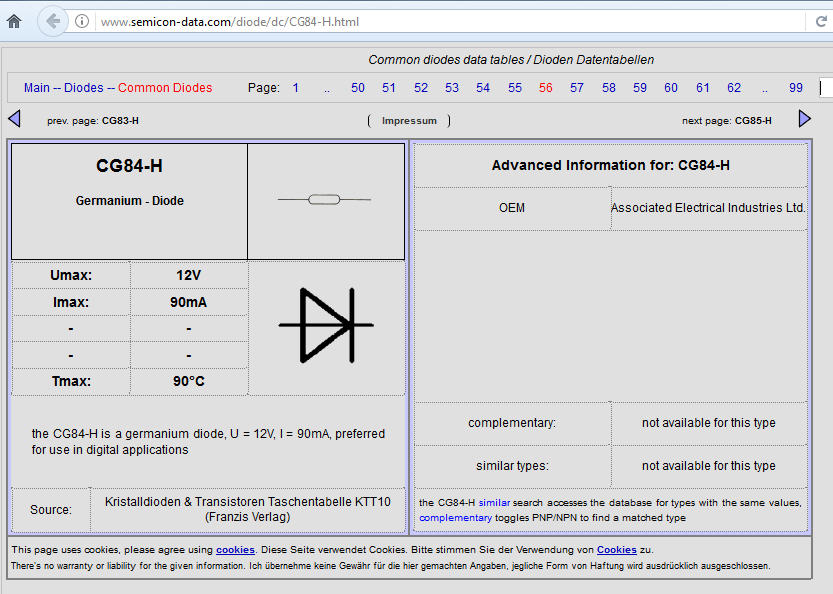Open the next page CG85-H link

coord(753,121)
